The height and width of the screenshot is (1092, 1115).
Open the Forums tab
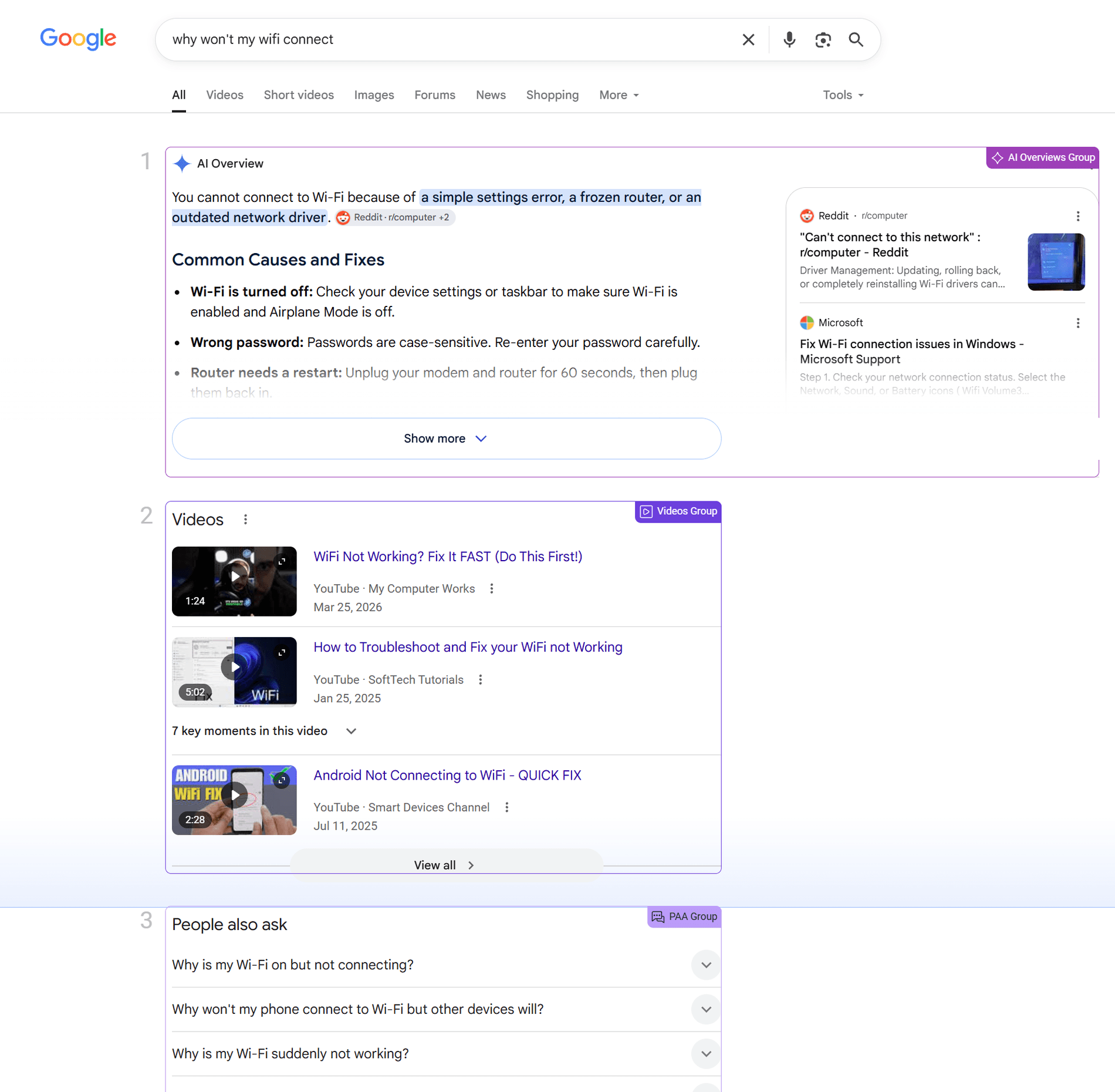point(435,95)
